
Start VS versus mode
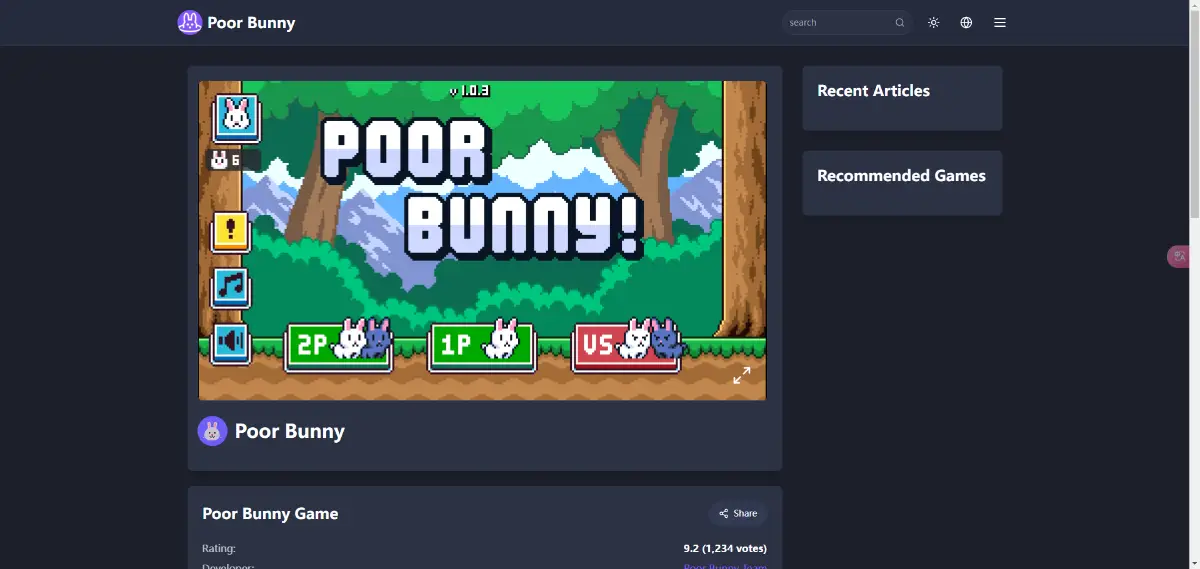(627, 345)
